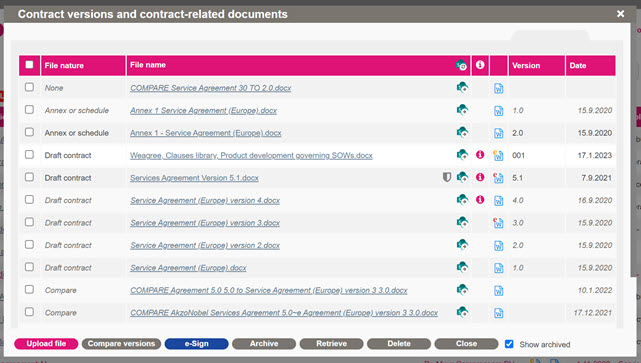Click info icon in table header
Image resolution: width=641 pixels, height=363 pixels.
(480, 65)
